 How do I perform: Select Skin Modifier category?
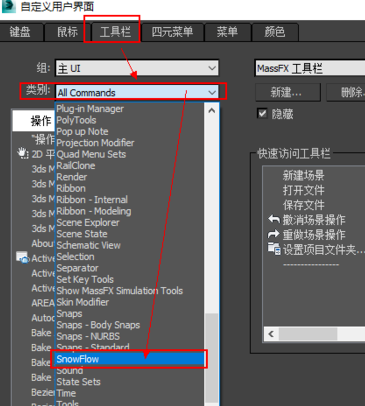83,302
